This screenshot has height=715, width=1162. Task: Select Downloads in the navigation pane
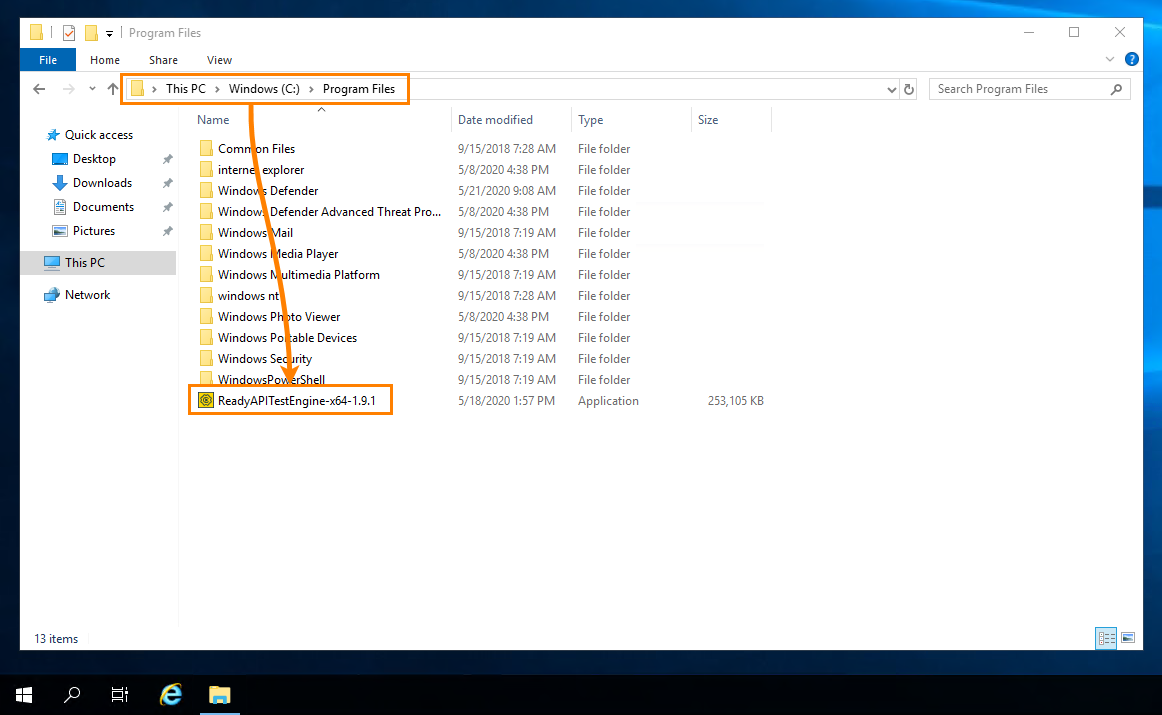point(102,183)
